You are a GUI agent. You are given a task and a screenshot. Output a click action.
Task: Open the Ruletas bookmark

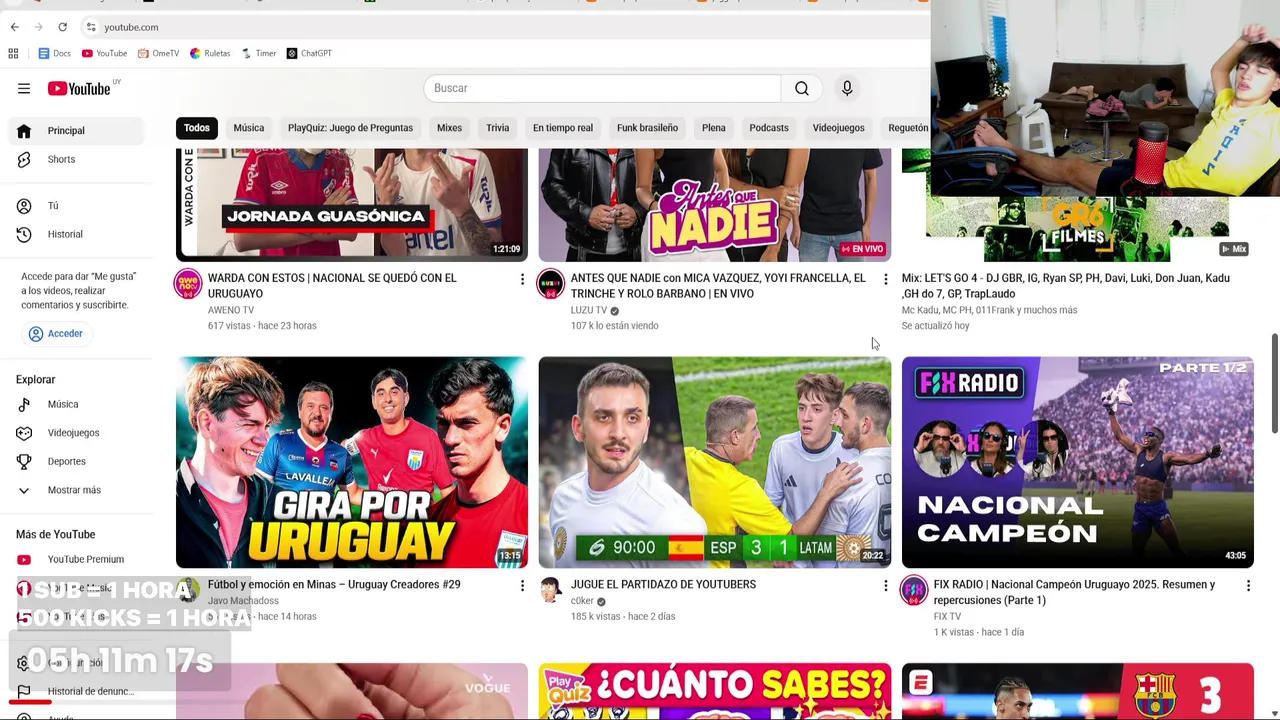(210, 53)
